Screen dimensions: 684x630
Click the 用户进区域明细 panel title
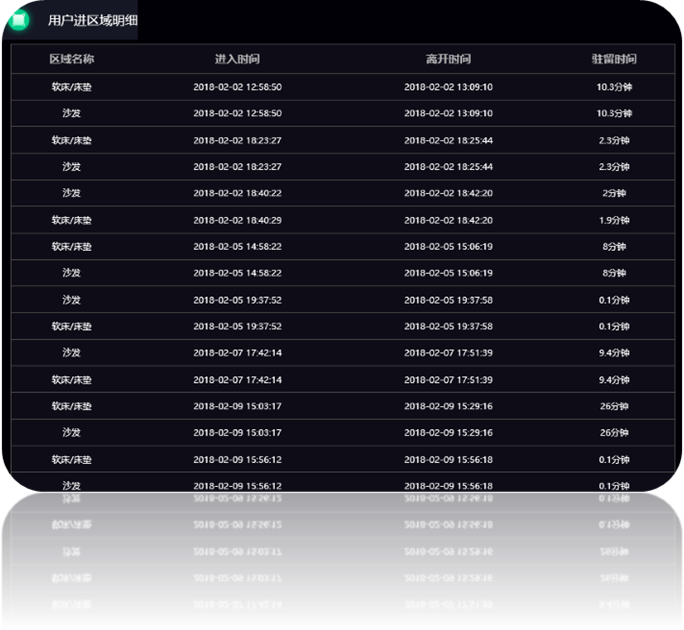[93, 20]
